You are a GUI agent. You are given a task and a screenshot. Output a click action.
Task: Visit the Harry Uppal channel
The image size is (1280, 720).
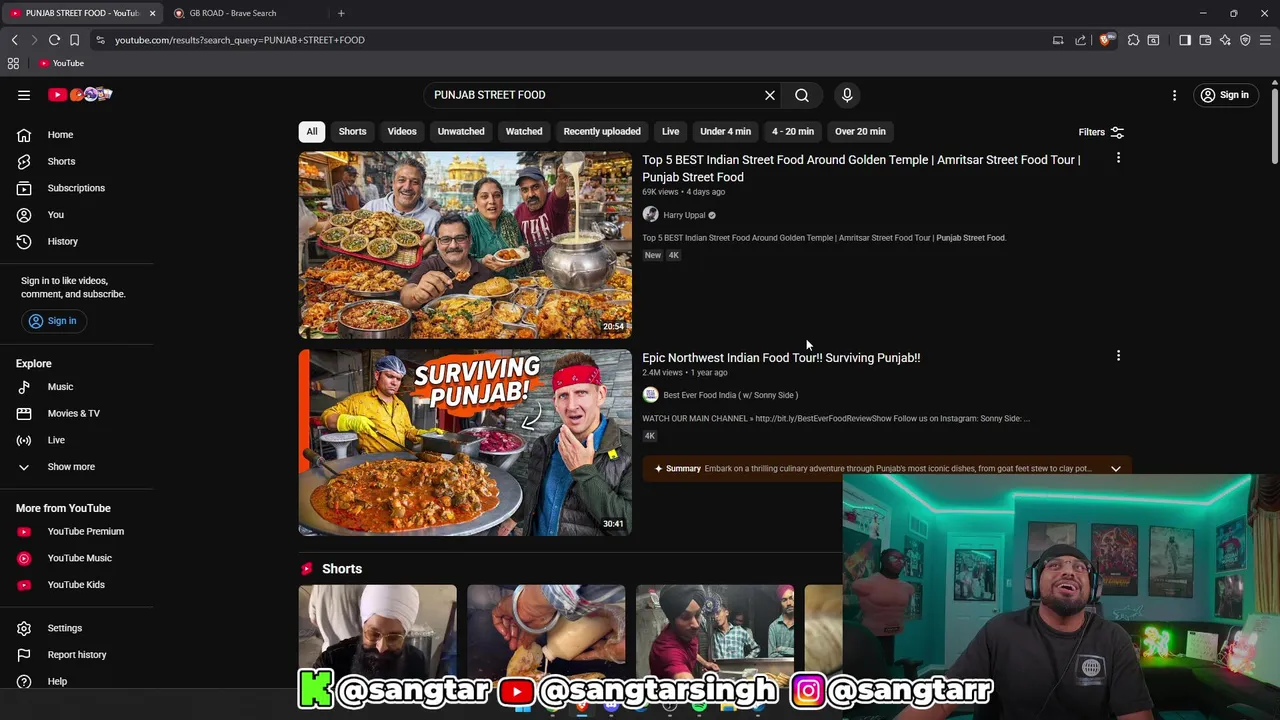[684, 215]
